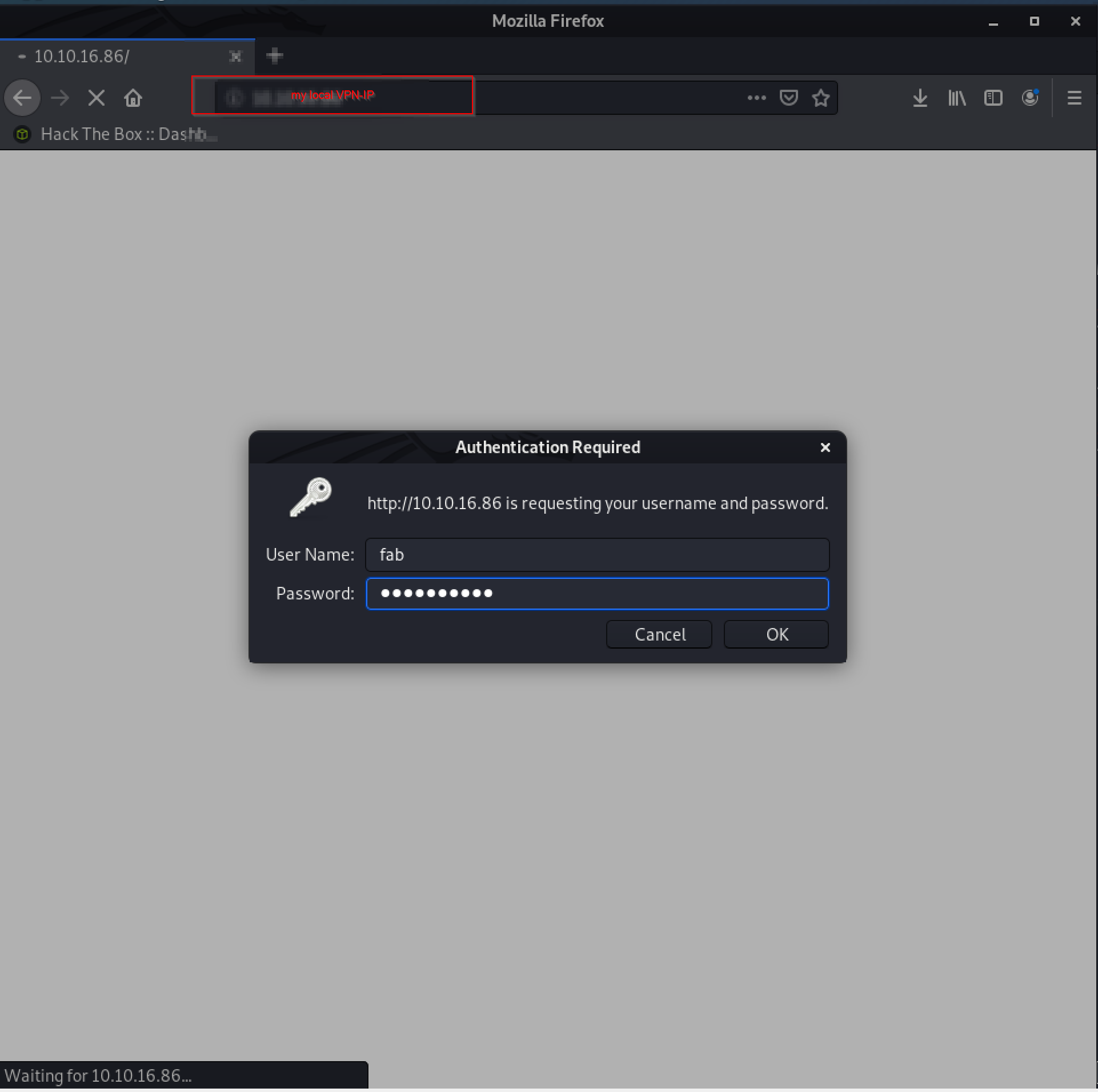Click the User Name field containing fab

coord(597,555)
